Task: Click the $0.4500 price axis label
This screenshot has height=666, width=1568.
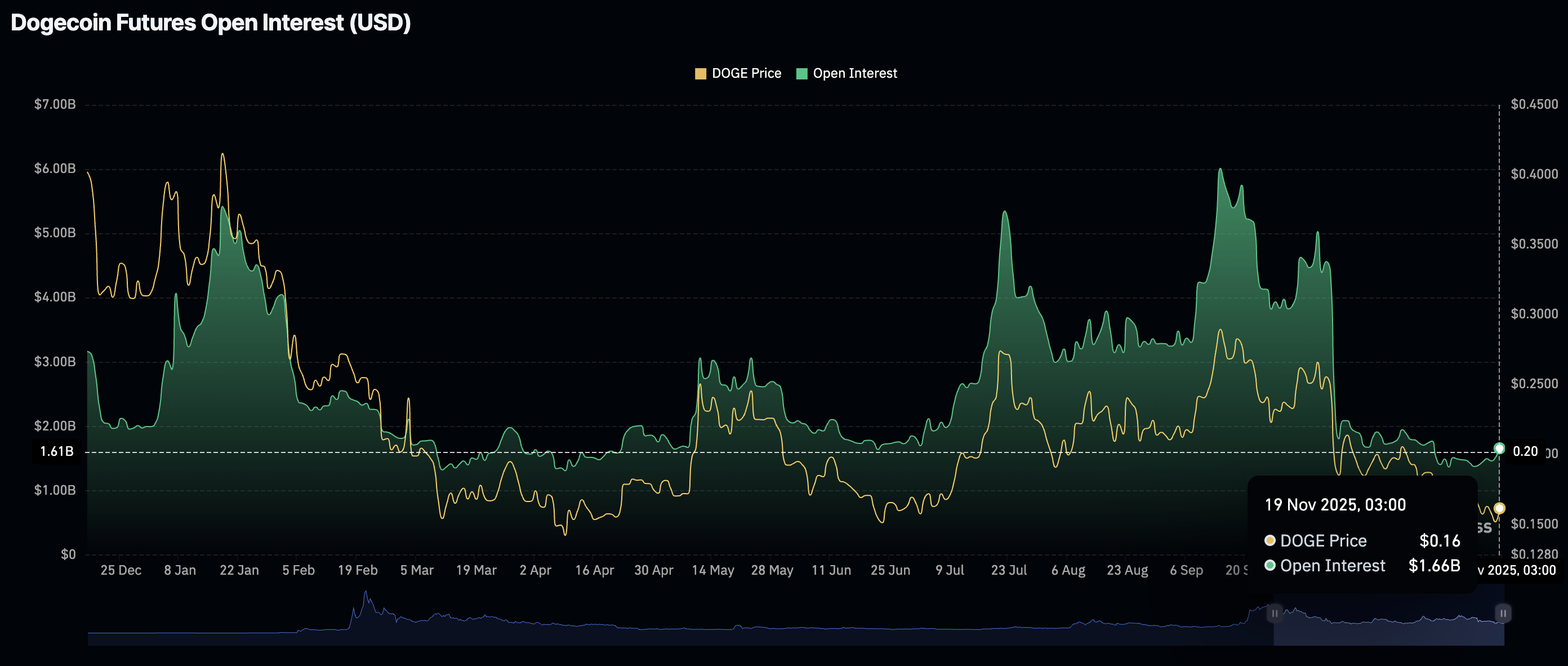Action: pos(1534,104)
